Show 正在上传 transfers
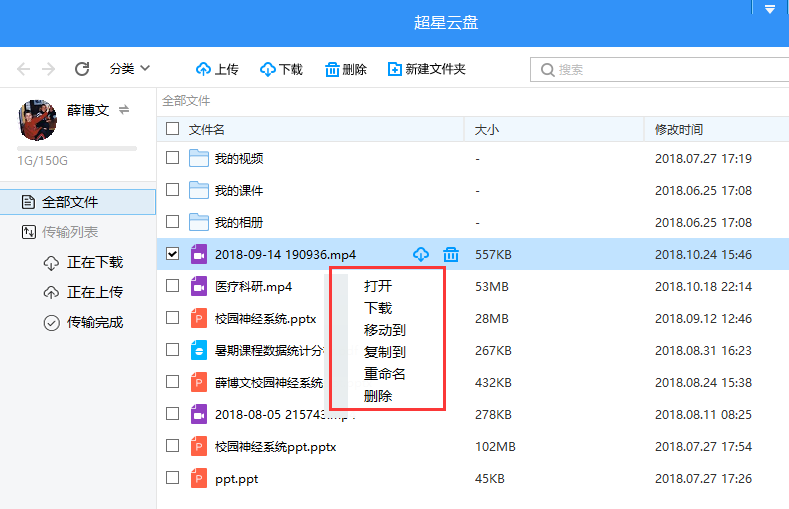 point(83,292)
